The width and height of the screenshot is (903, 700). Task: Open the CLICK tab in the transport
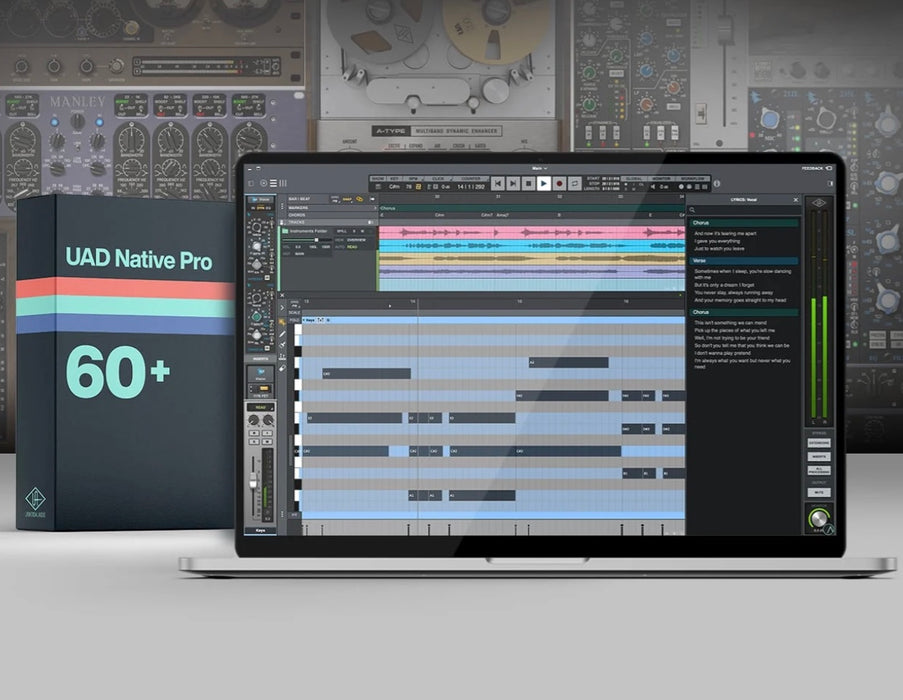pos(438,178)
